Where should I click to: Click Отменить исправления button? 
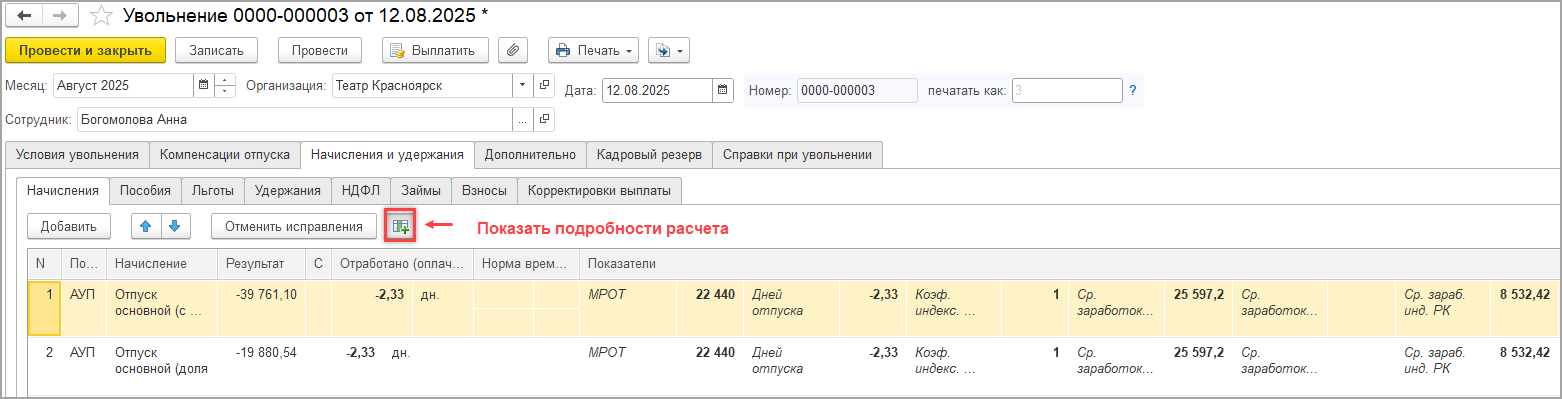point(294,227)
